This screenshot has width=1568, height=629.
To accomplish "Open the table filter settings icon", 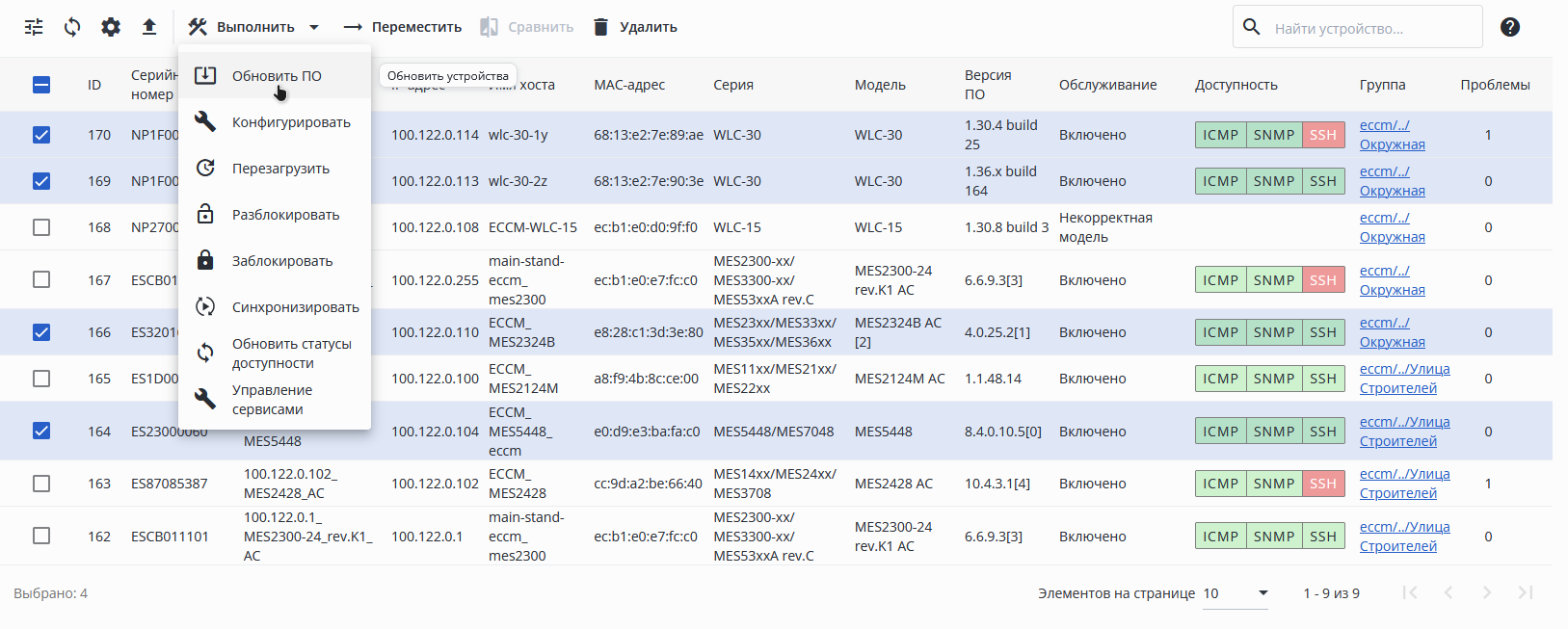I will [x=34, y=27].
